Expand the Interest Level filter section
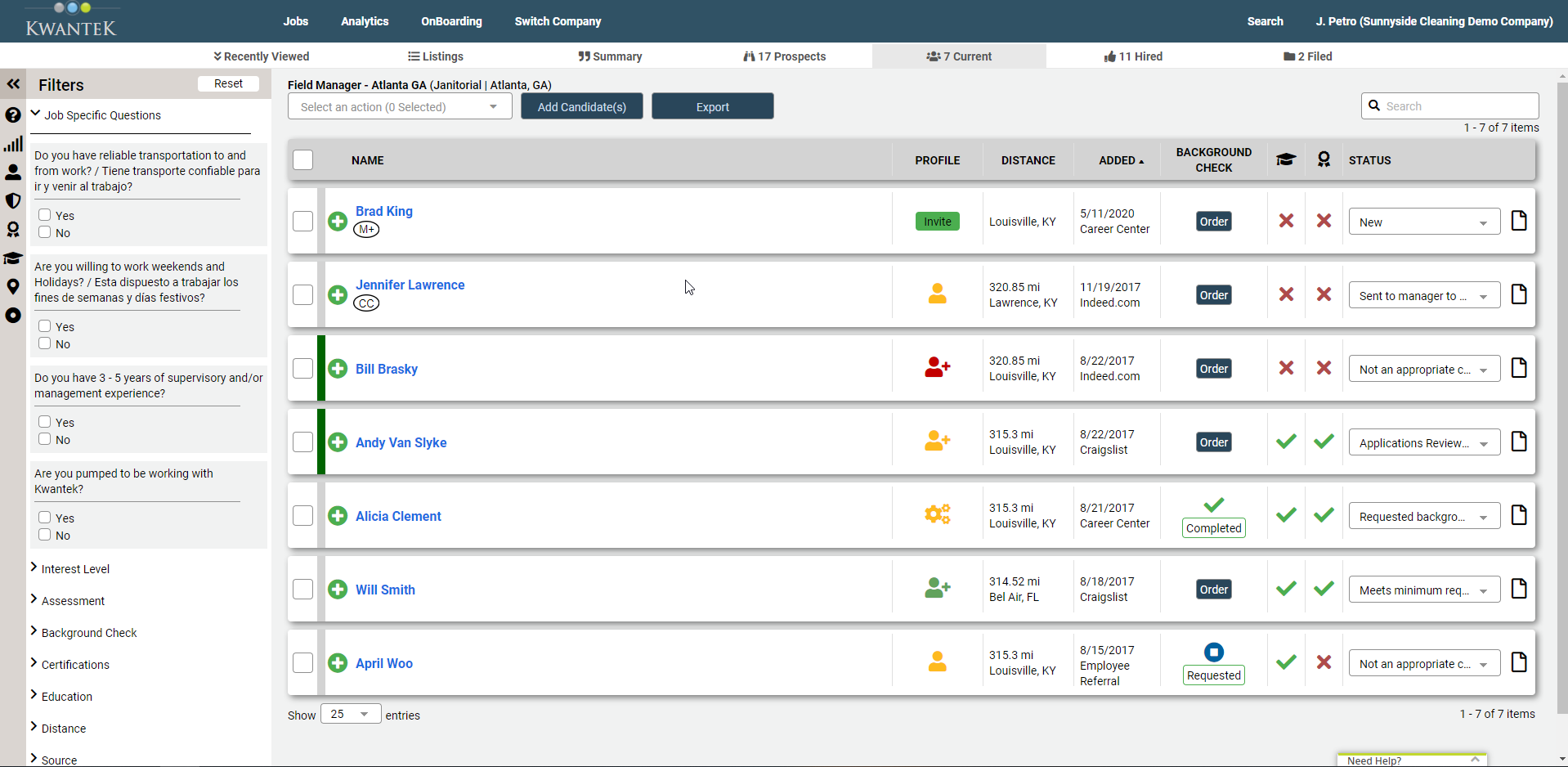Screen dimensions: 1568x767 point(76,568)
